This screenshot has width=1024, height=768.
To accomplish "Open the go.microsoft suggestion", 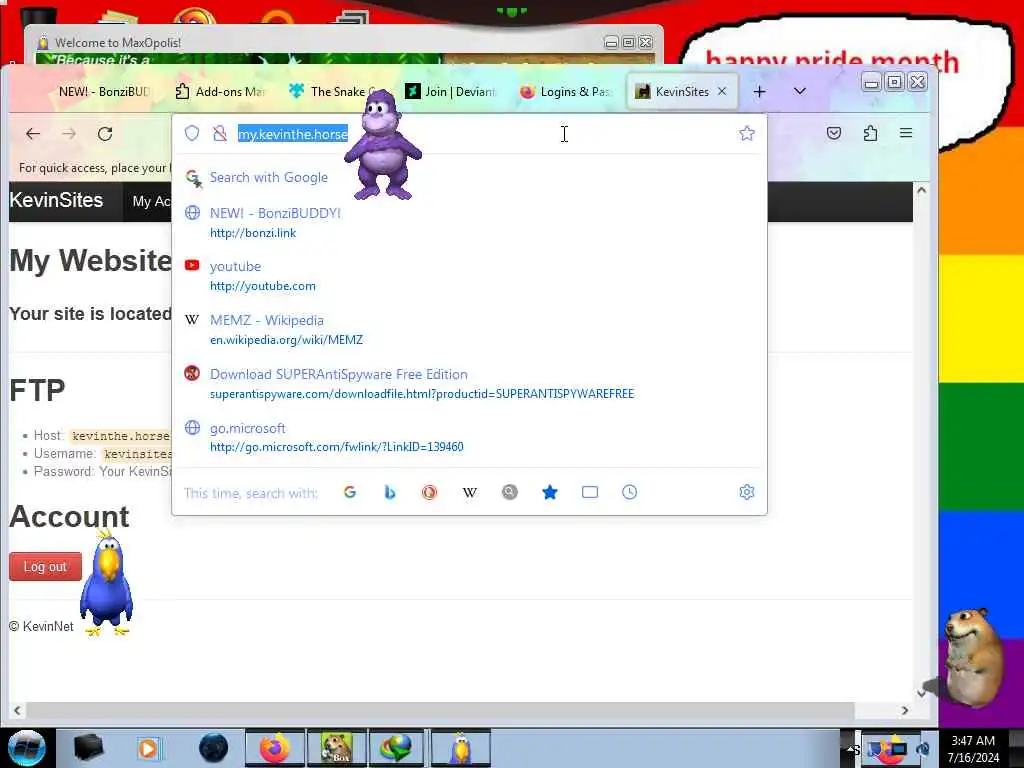I will tap(469, 437).
